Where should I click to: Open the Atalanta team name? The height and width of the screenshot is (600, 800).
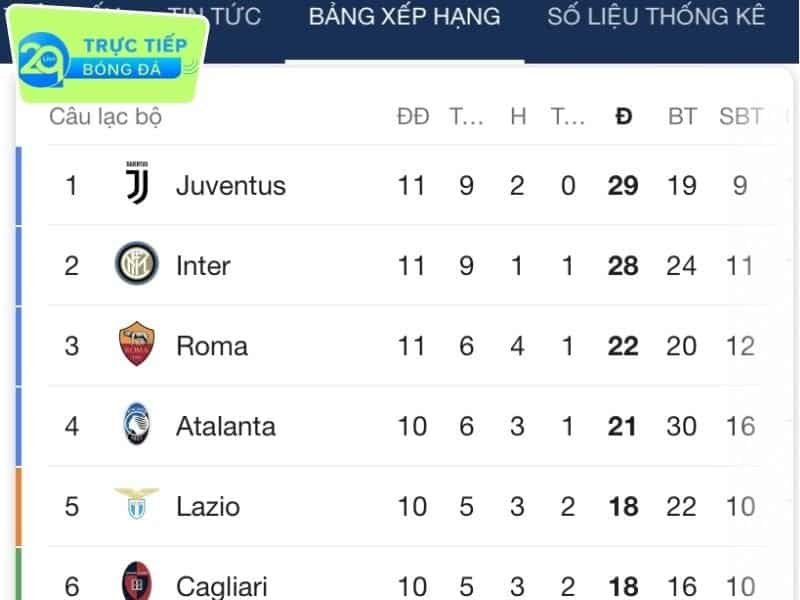226,426
